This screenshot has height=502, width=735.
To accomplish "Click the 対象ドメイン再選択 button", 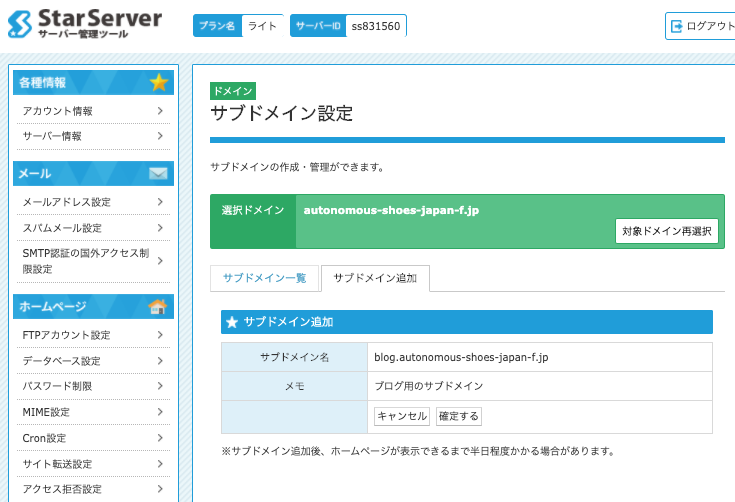I will click(x=666, y=231).
